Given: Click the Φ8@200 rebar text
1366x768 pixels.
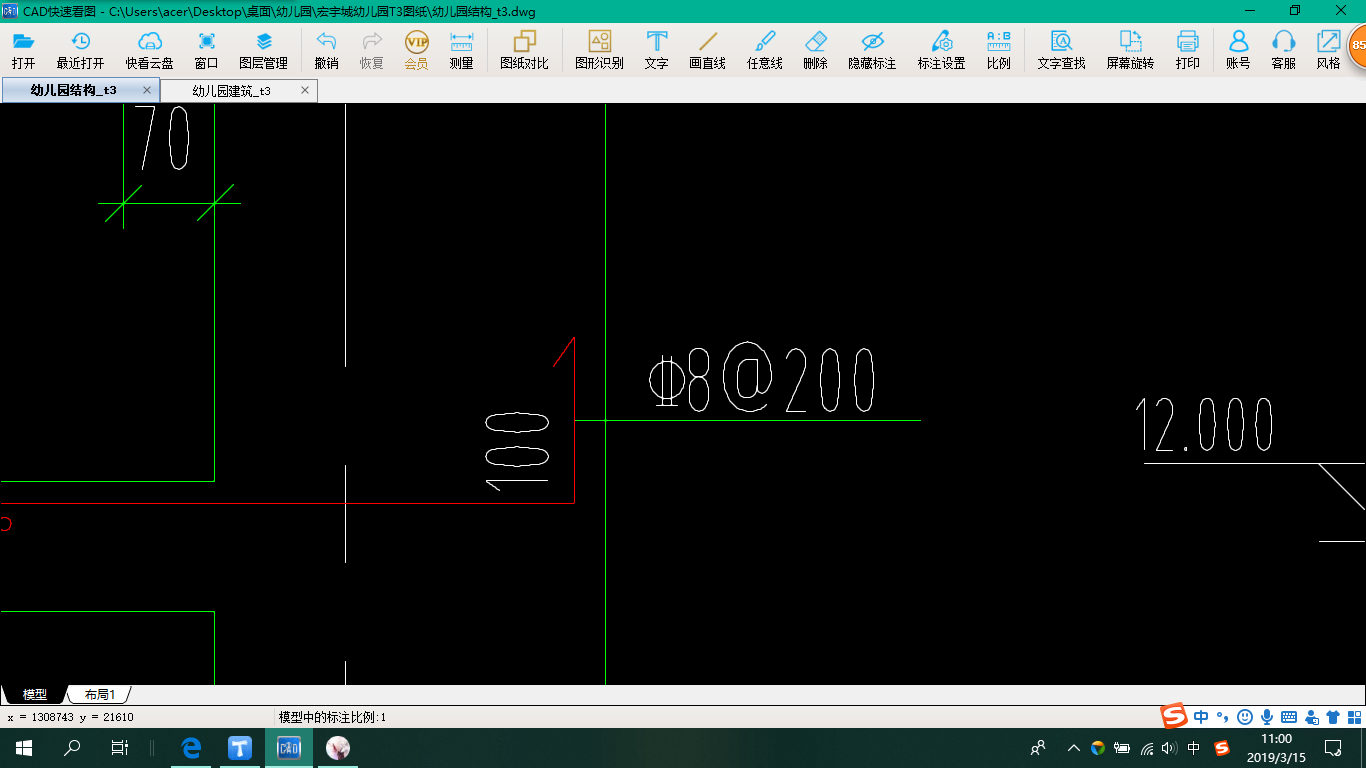Looking at the screenshot, I should point(762,378).
